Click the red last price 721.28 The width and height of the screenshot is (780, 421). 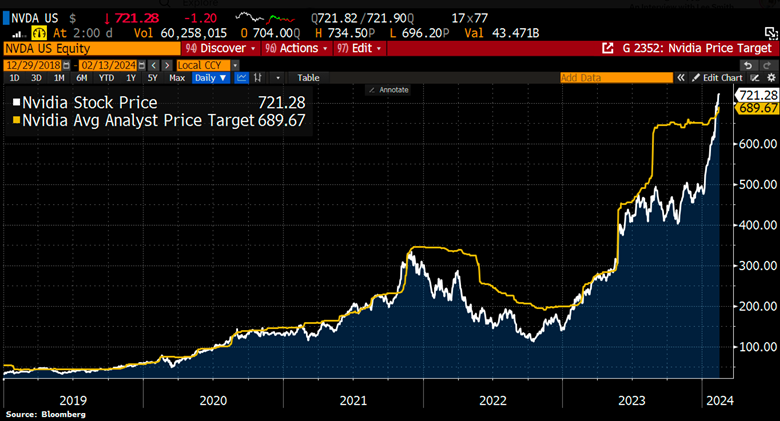tap(137, 18)
